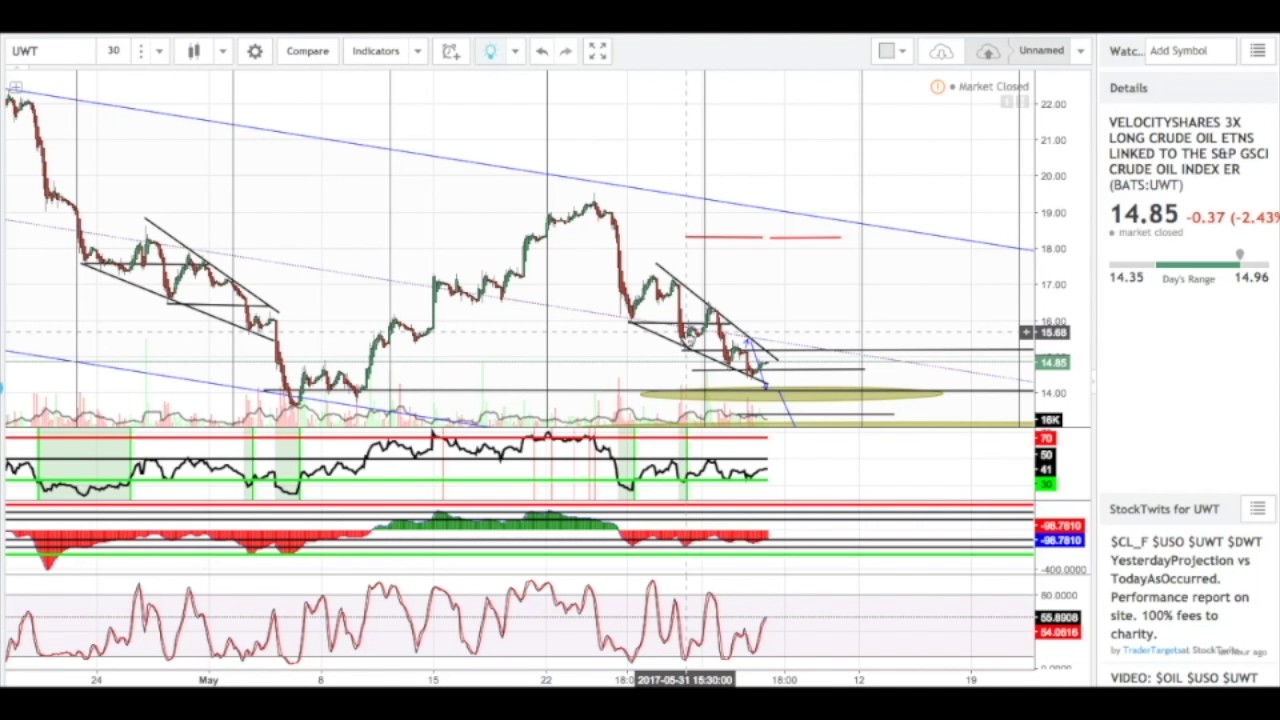
Task: Click the red horizontal line near 18.00
Action: [x=763, y=237]
